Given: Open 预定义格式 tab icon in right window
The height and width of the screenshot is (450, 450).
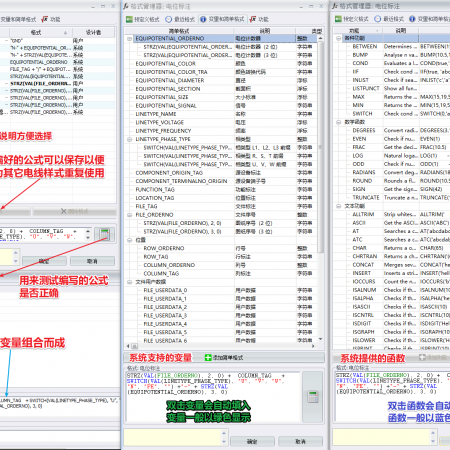Looking at the screenshot, I should (x=338, y=19).
